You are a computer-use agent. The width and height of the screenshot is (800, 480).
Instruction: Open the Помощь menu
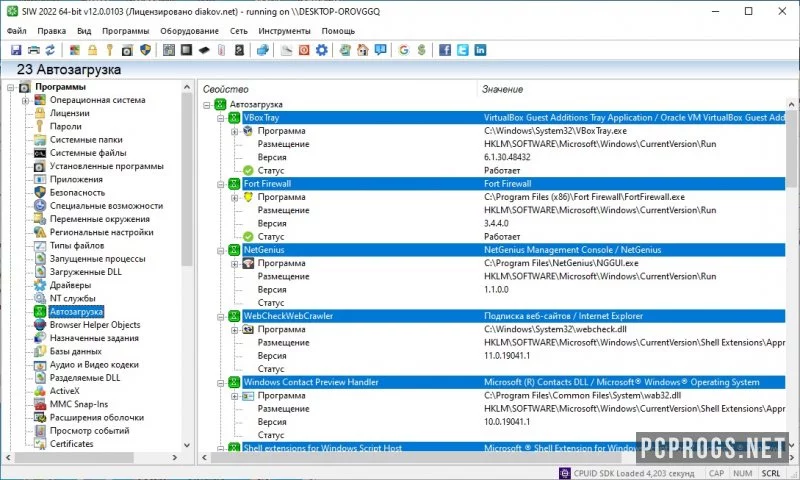point(338,31)
